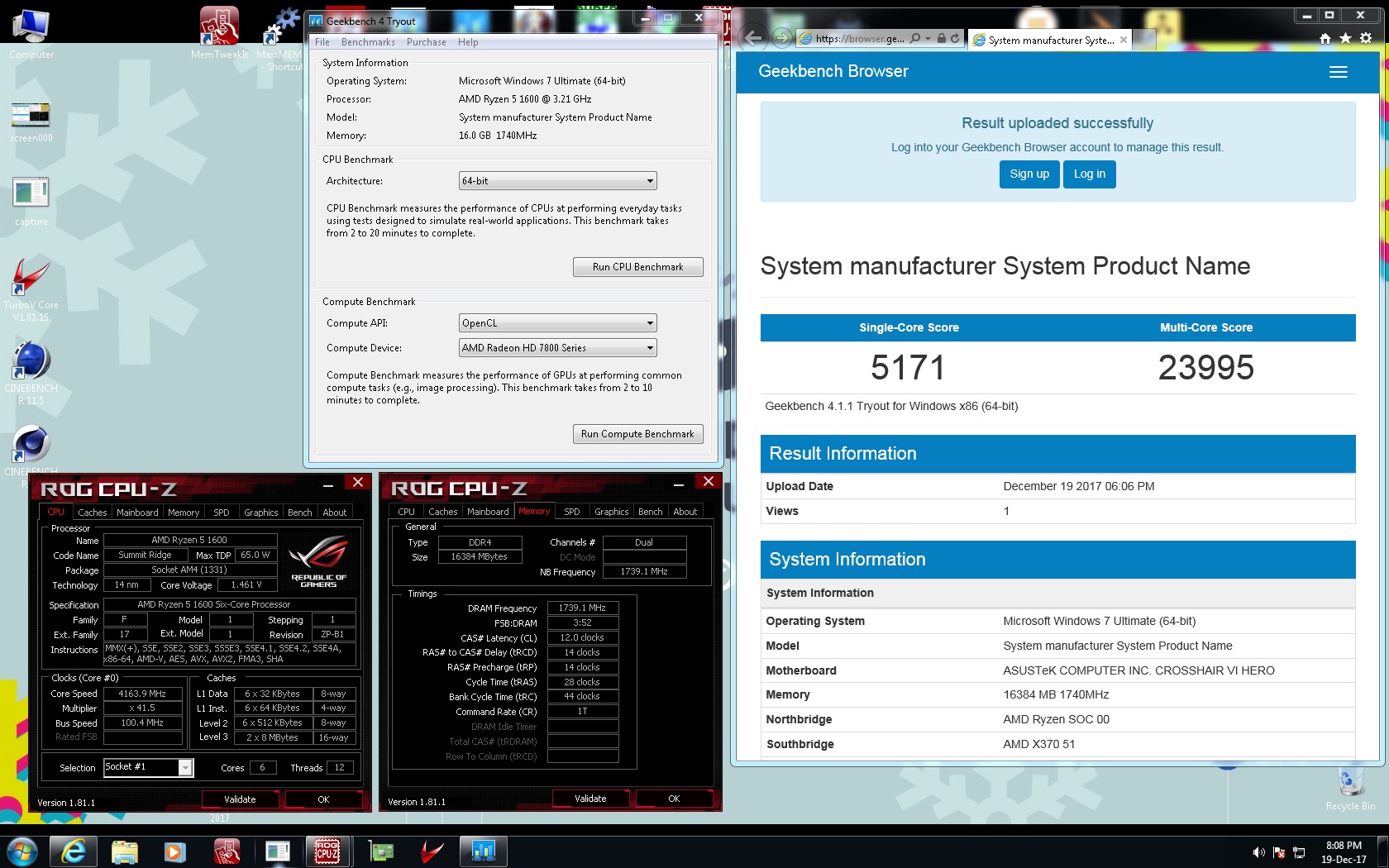Expand the Geekbench Browser hamburger menu
This screenshot has width=1389, height=868.
(1338, 72)
